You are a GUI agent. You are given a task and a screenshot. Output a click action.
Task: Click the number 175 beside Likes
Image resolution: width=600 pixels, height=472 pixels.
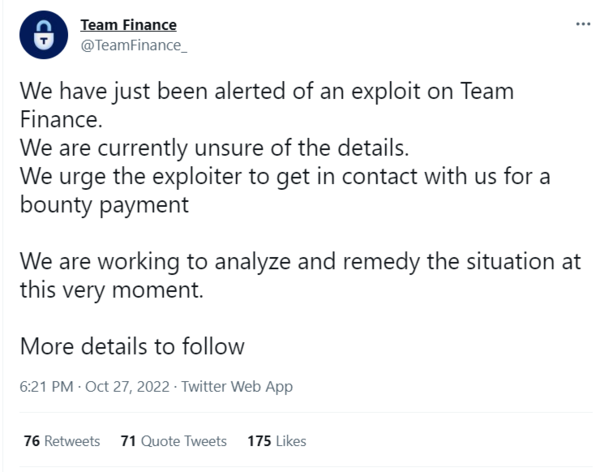pyautogui.click(x=259, y=441)
